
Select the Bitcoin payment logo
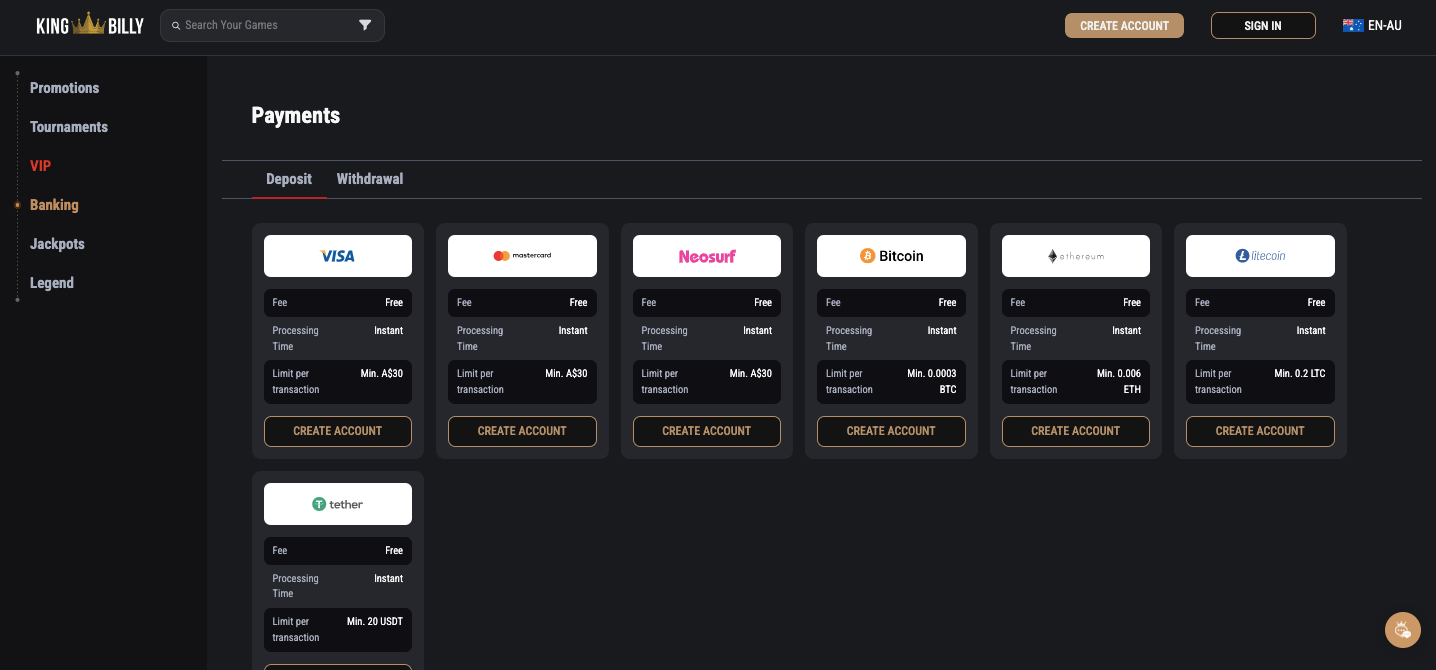click(x=891, y=256)
